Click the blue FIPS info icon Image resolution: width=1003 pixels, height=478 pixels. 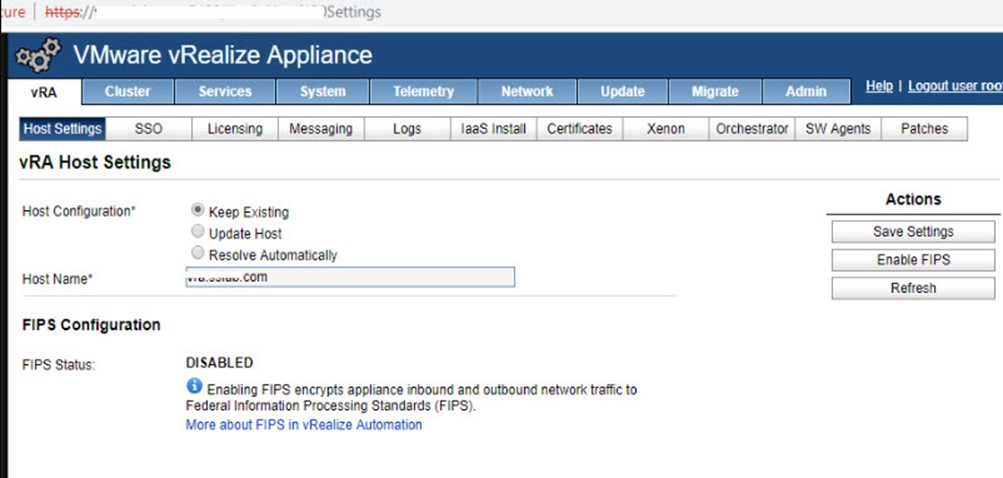pos(194,386)
